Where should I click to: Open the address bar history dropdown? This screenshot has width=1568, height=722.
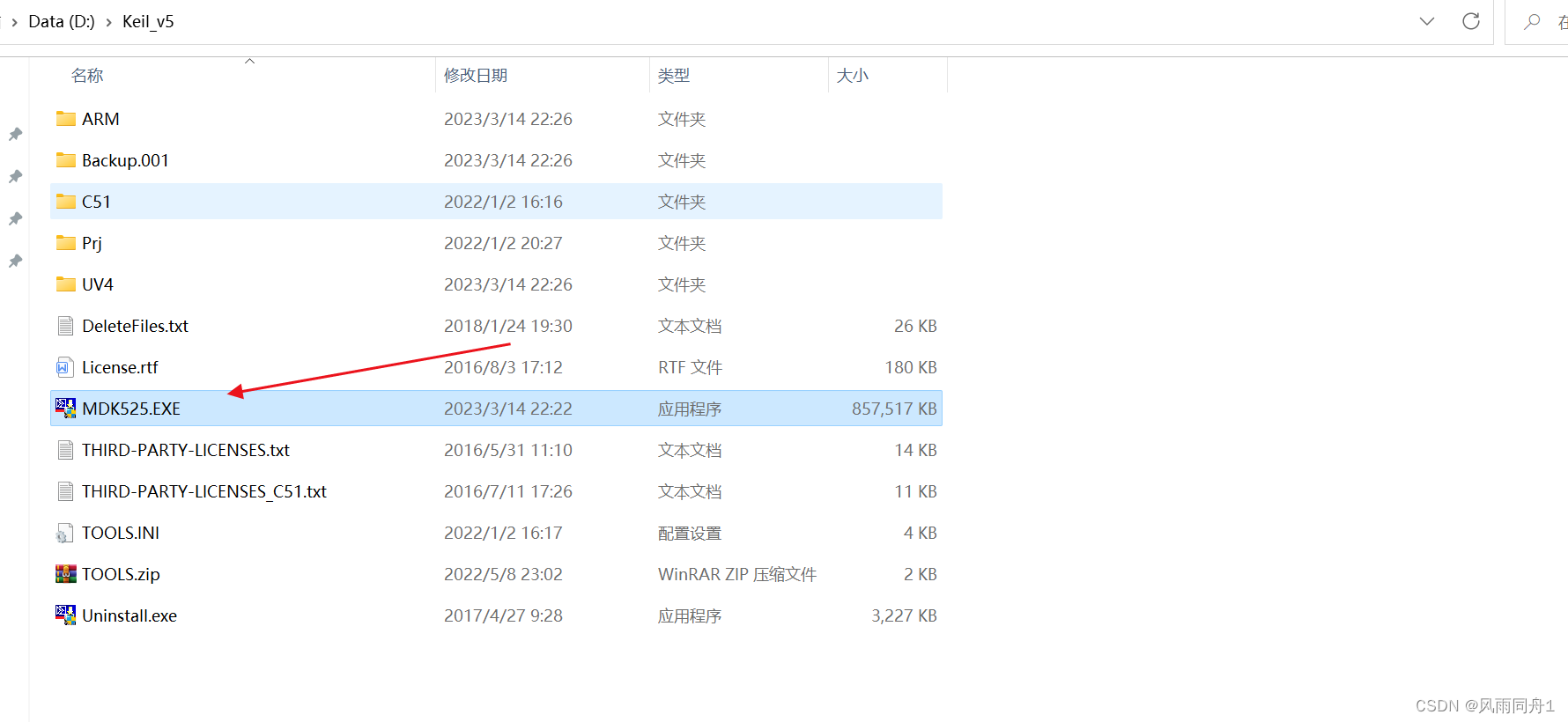[1427, 21]
